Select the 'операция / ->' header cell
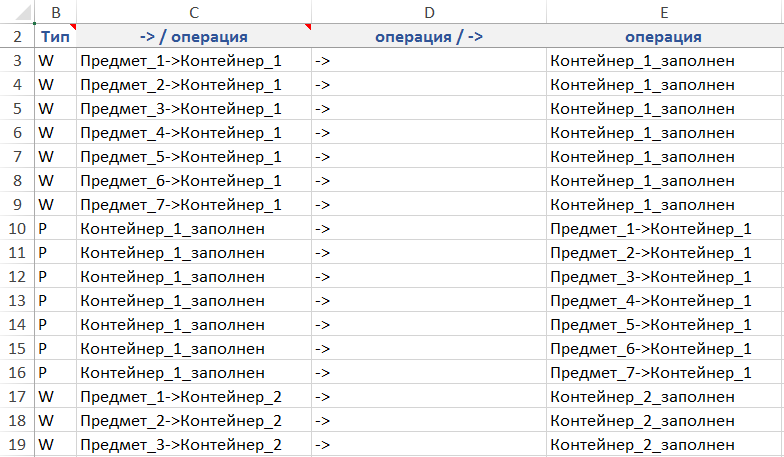The width and height of the screenshot is (784, 457). pos(428,37)
